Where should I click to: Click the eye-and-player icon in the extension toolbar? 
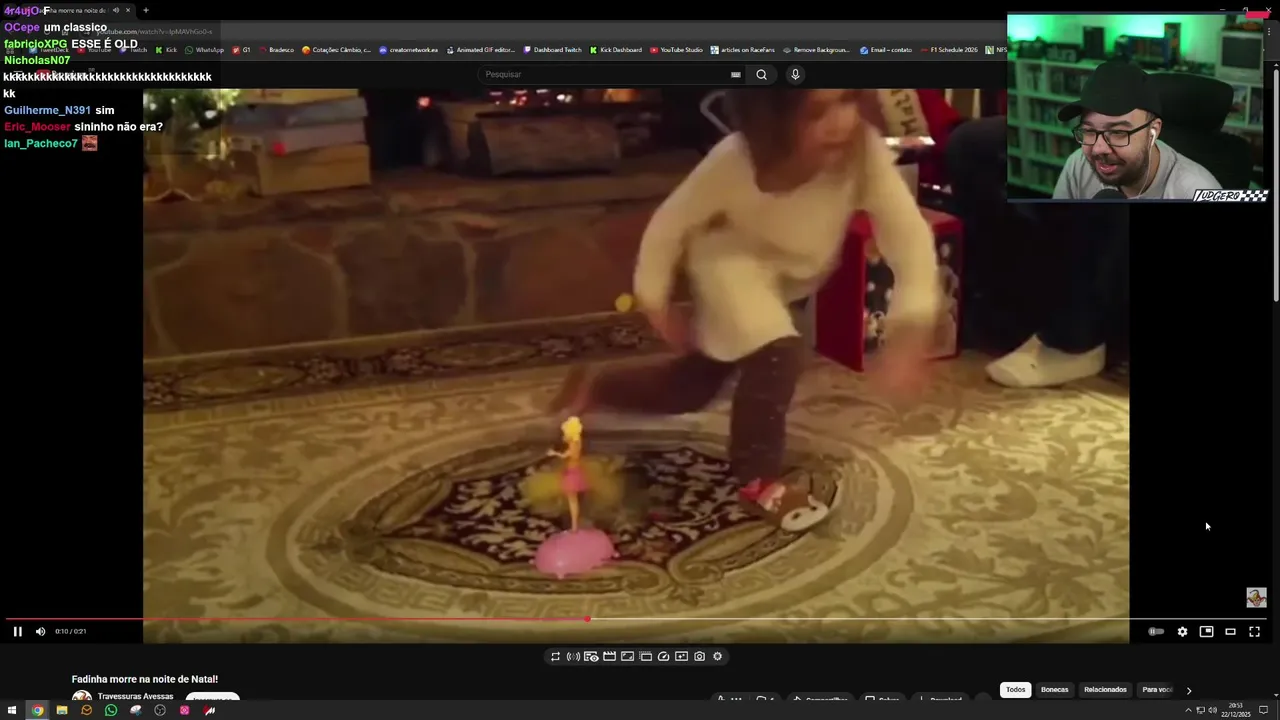[591, 656]
